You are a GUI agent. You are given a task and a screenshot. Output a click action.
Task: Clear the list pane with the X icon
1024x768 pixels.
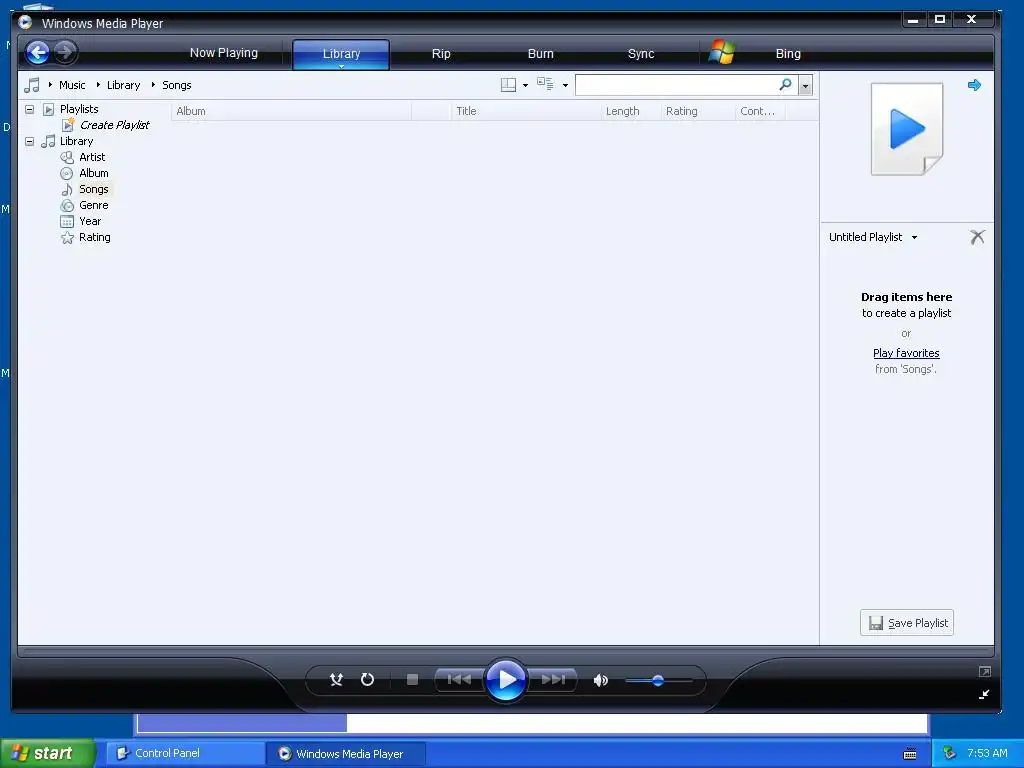pos(977,237)
